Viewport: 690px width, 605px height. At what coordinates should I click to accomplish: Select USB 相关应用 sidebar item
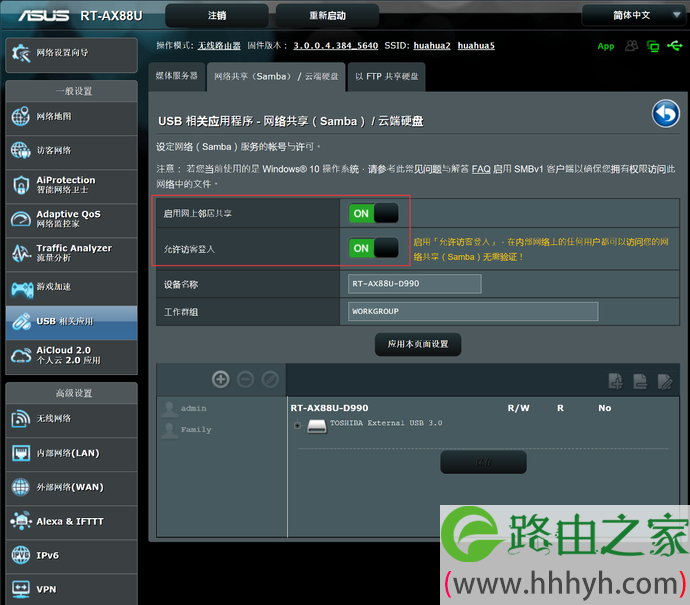[71, 321]
